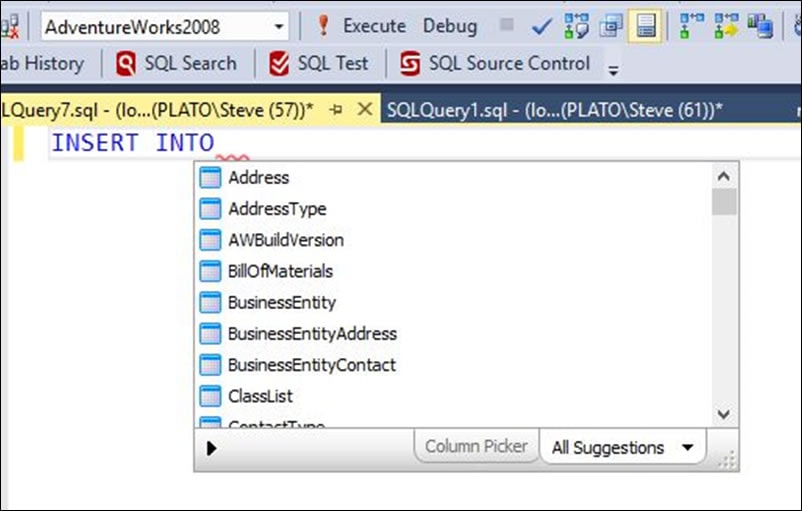802x511 pixels.
Task: Click suggestion list scroll down arrow
Action: point(724,413)
